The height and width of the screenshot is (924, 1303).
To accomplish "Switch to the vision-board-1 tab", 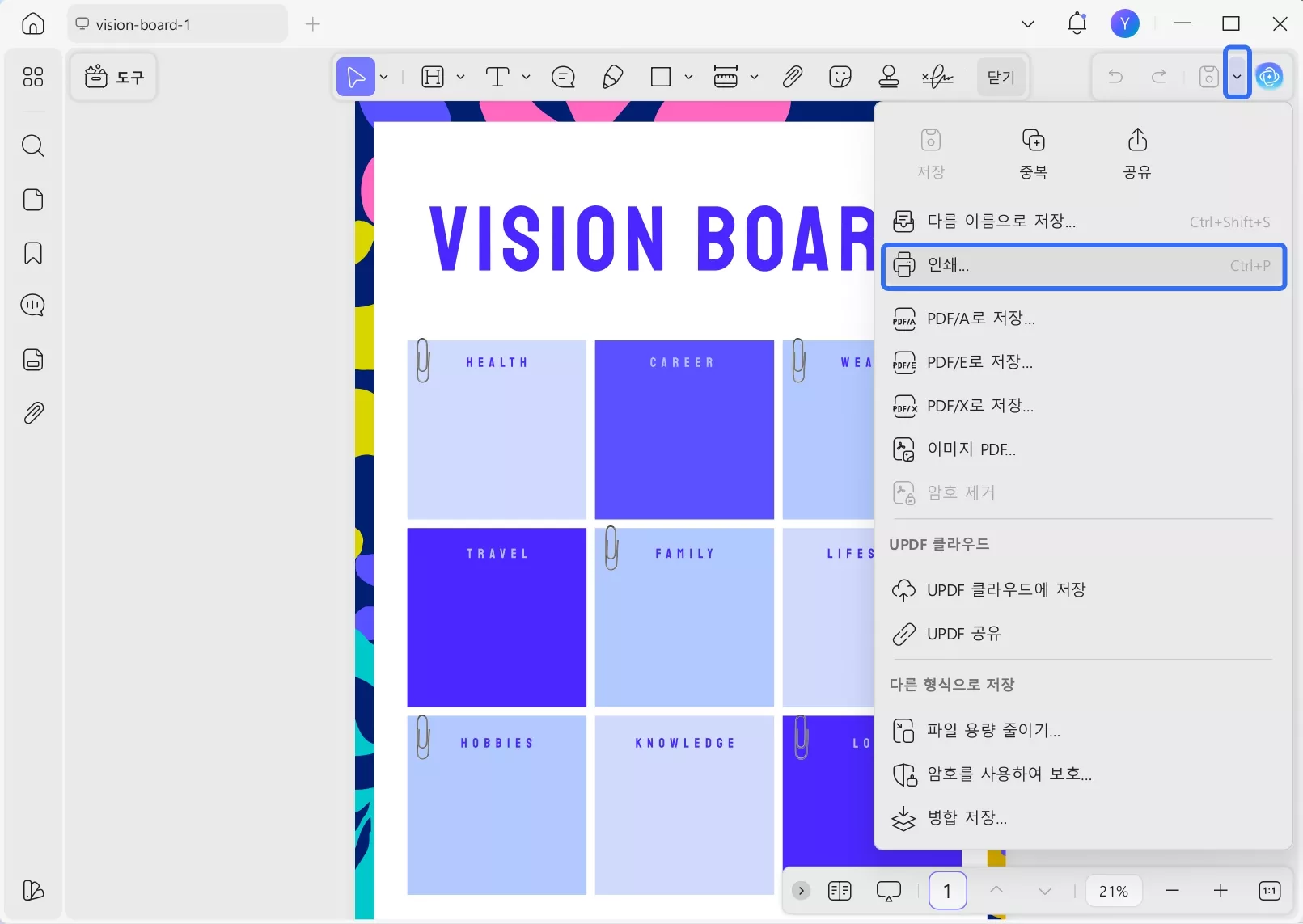I will [177, 24].
